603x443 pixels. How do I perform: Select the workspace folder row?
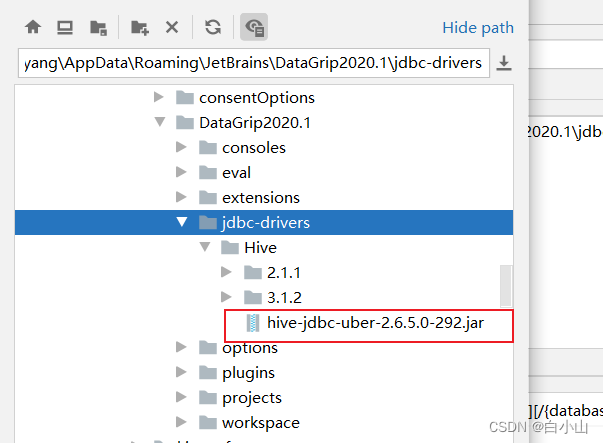(264, 423)
